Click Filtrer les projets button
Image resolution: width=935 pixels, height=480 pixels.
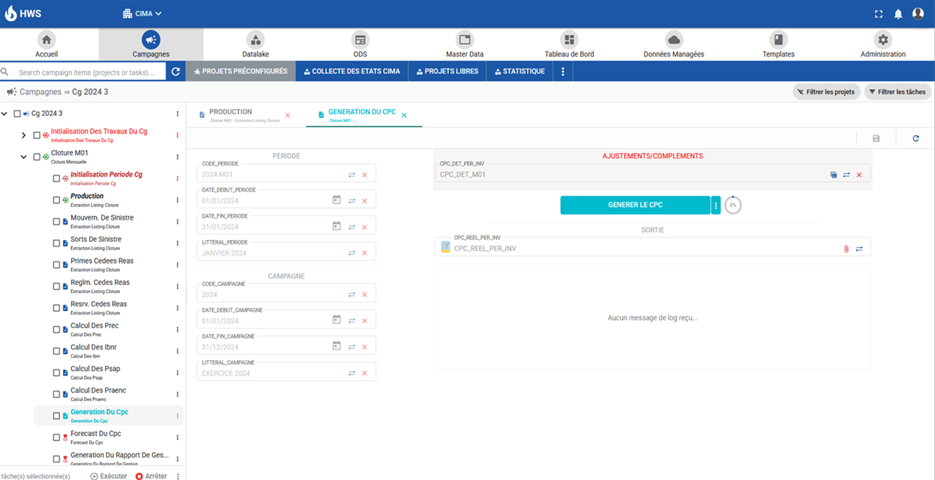click(826, 92)
